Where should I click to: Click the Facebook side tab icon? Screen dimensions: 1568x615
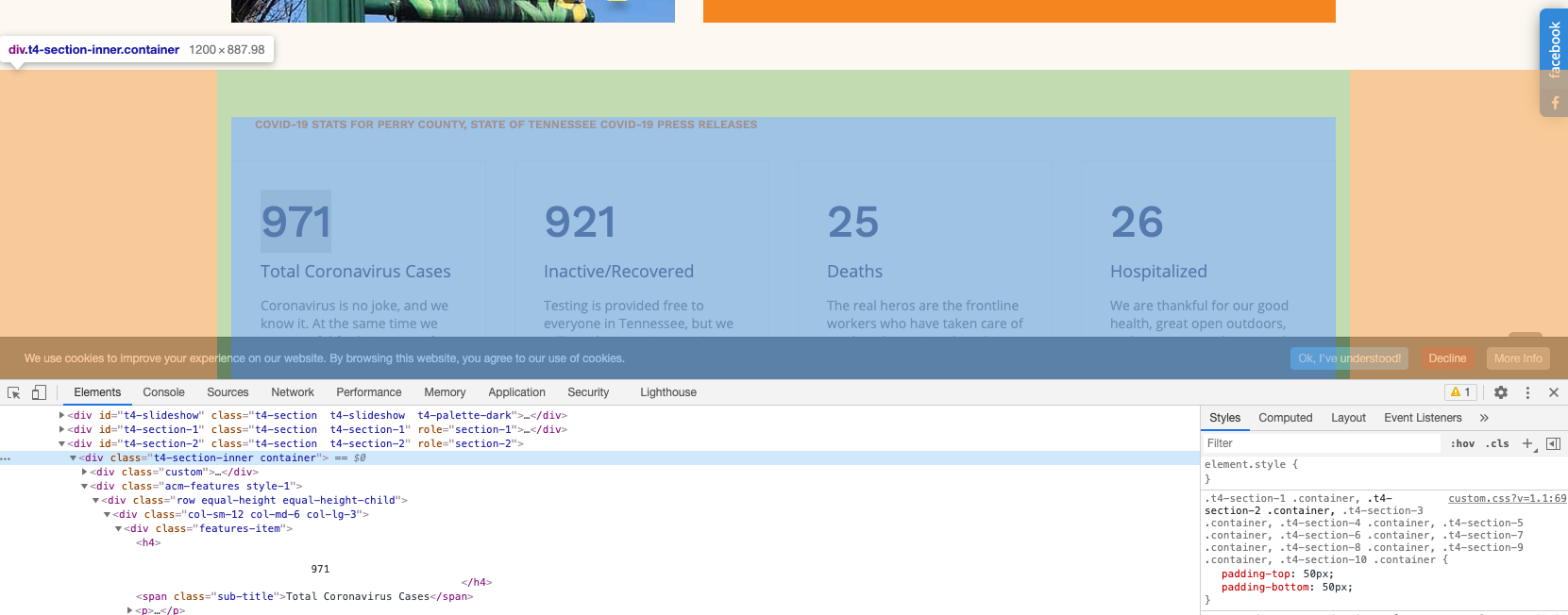(1554, 102)
